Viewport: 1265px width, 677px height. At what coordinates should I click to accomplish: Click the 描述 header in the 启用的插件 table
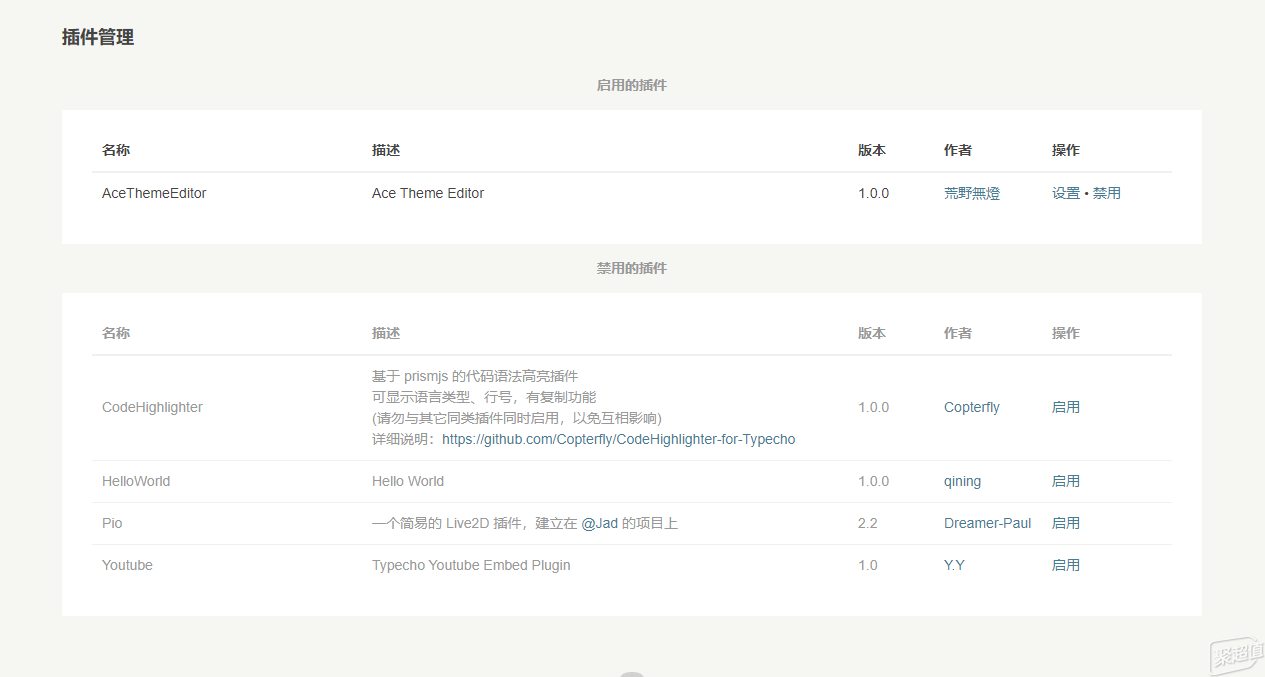(386, 150)
